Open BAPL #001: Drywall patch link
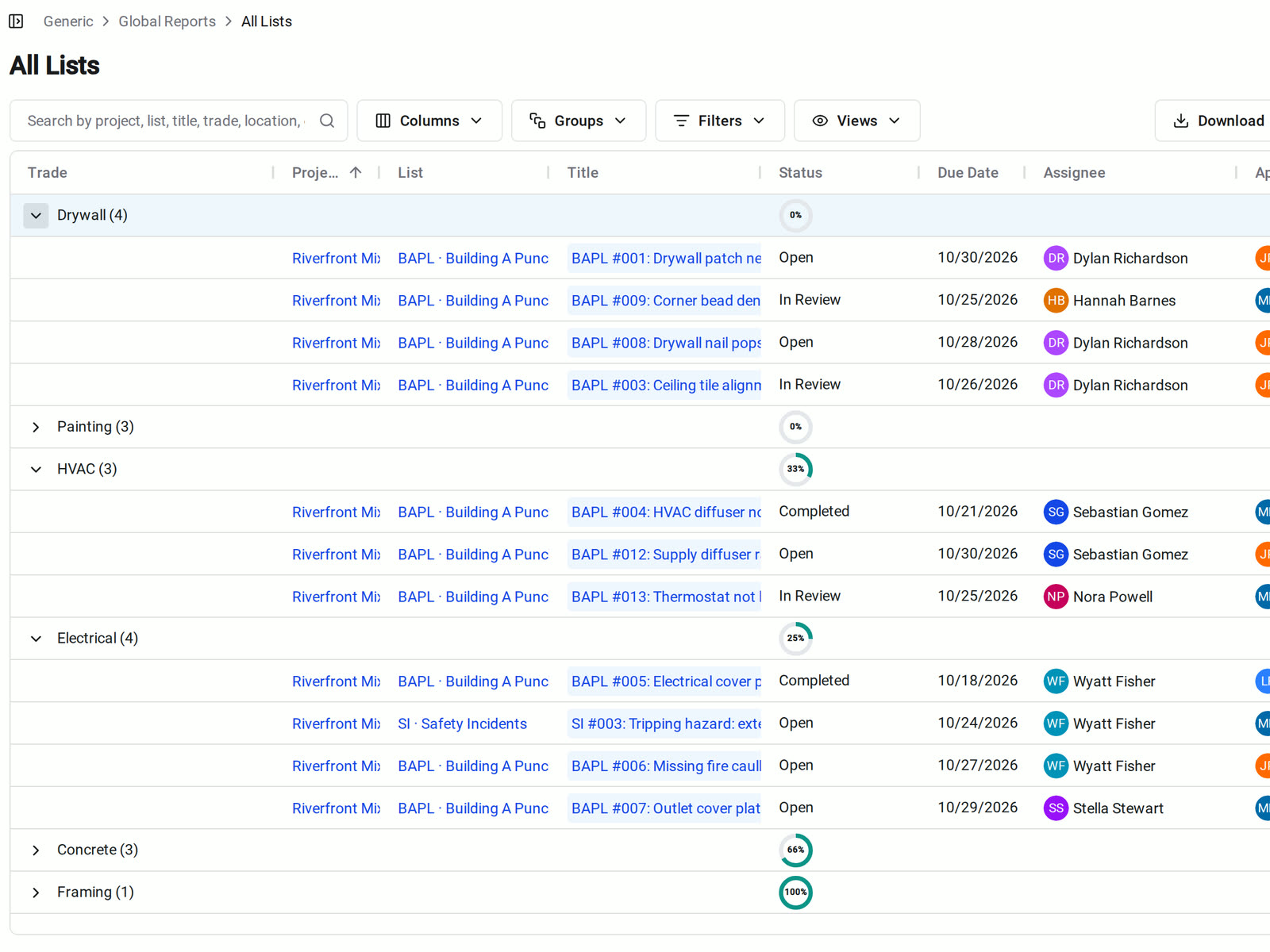 click(x=665, y=258)
